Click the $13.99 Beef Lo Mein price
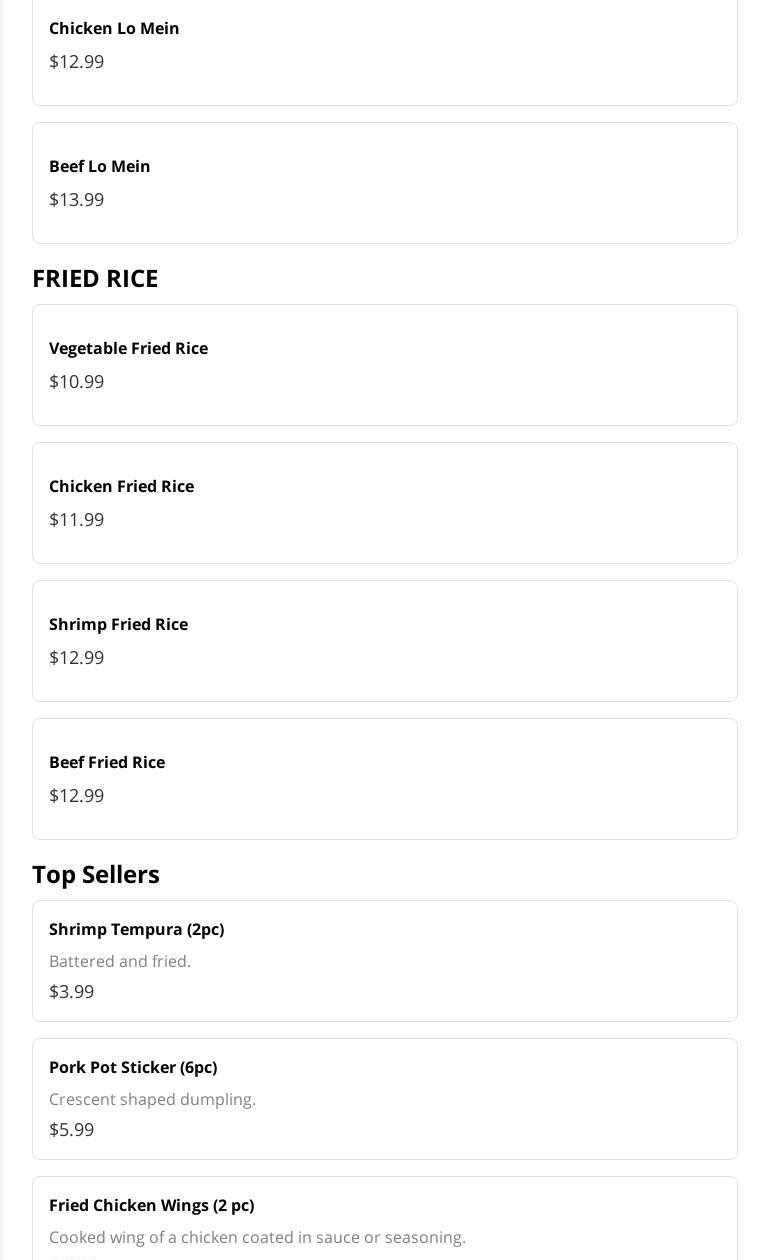770x1260 pixels. coord(77,200)
